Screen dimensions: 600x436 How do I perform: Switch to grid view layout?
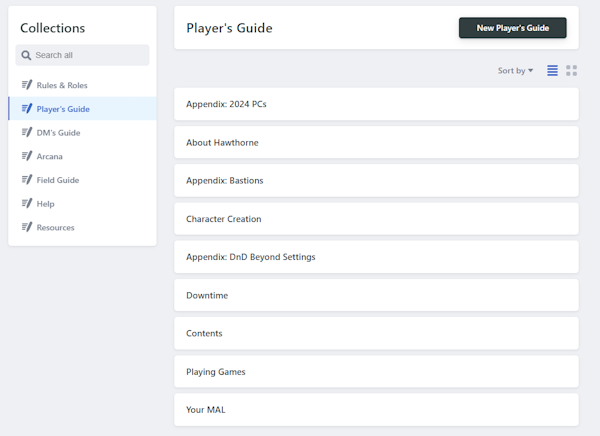tap(571, 70)
